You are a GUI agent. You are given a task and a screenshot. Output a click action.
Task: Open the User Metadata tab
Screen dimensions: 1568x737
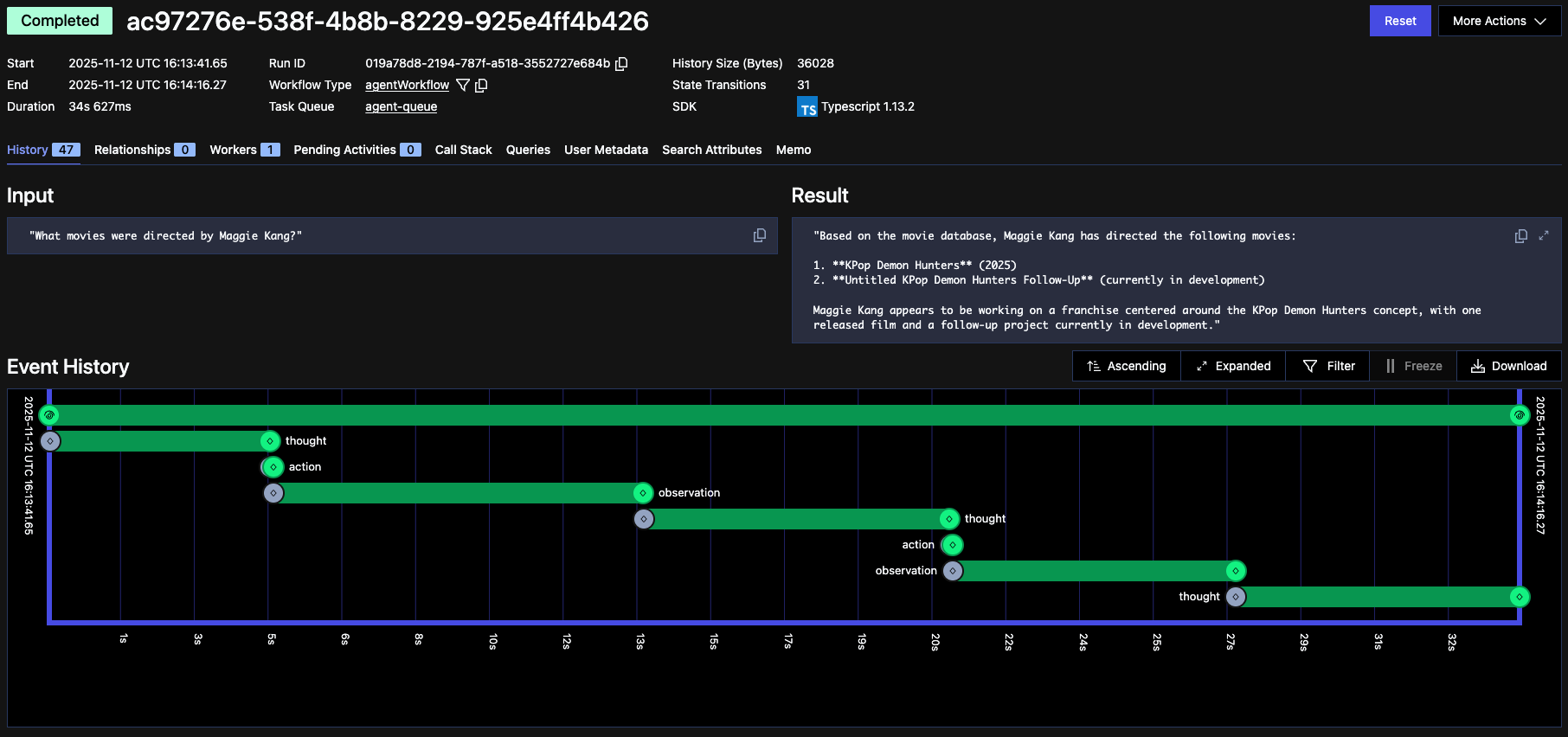pos(606,150)
